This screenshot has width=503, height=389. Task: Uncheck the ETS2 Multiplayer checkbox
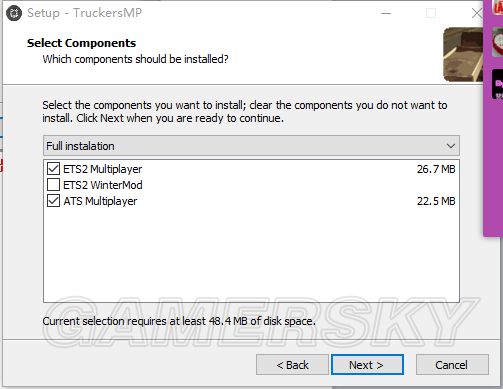(53, 169)
